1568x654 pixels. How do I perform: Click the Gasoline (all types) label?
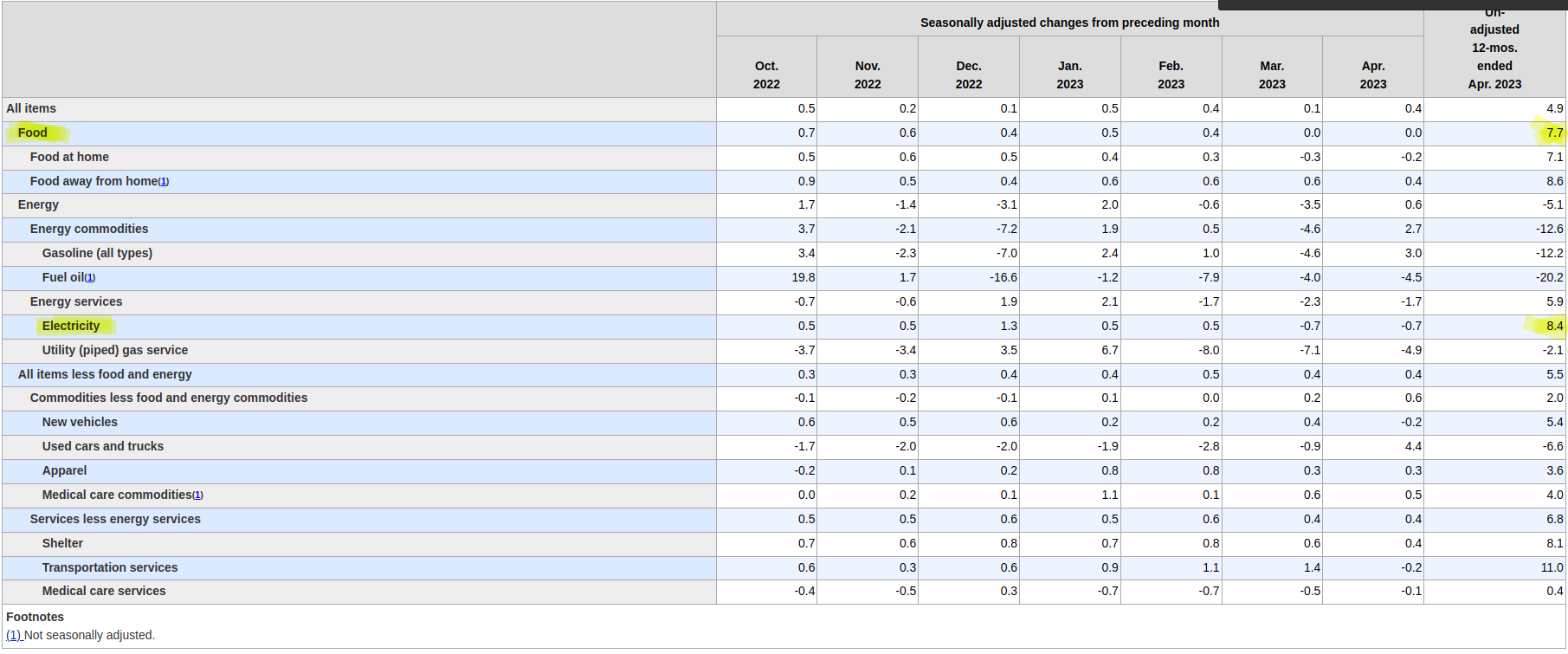click(97, 253)
